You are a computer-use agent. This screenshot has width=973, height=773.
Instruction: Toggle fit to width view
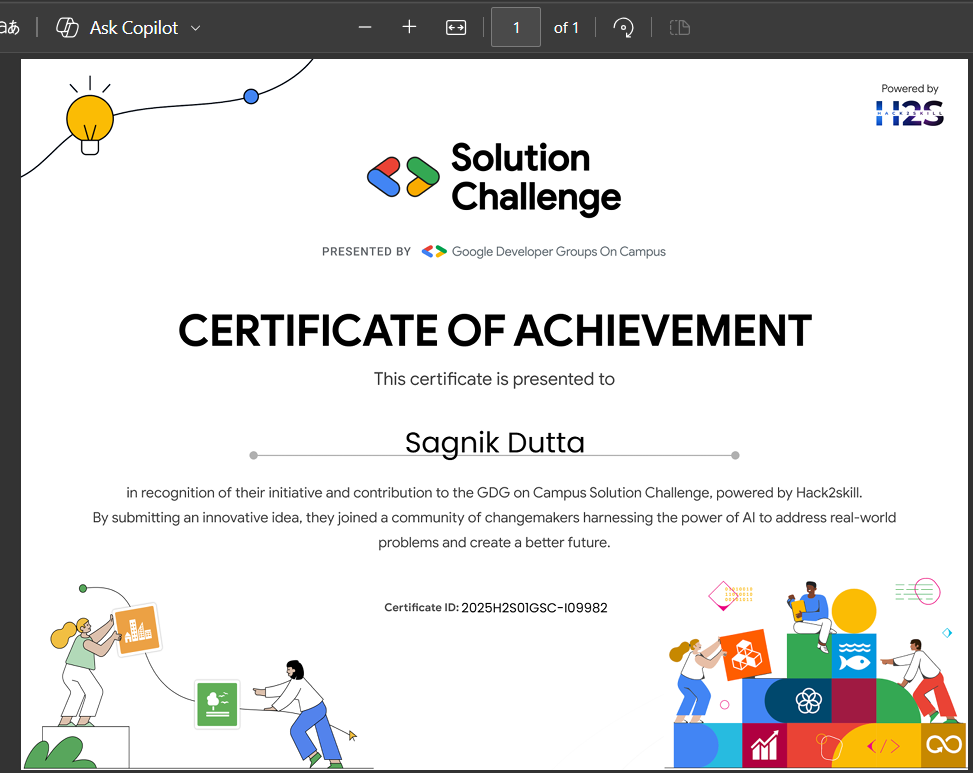pyautogui.click(x=456, y=28)
